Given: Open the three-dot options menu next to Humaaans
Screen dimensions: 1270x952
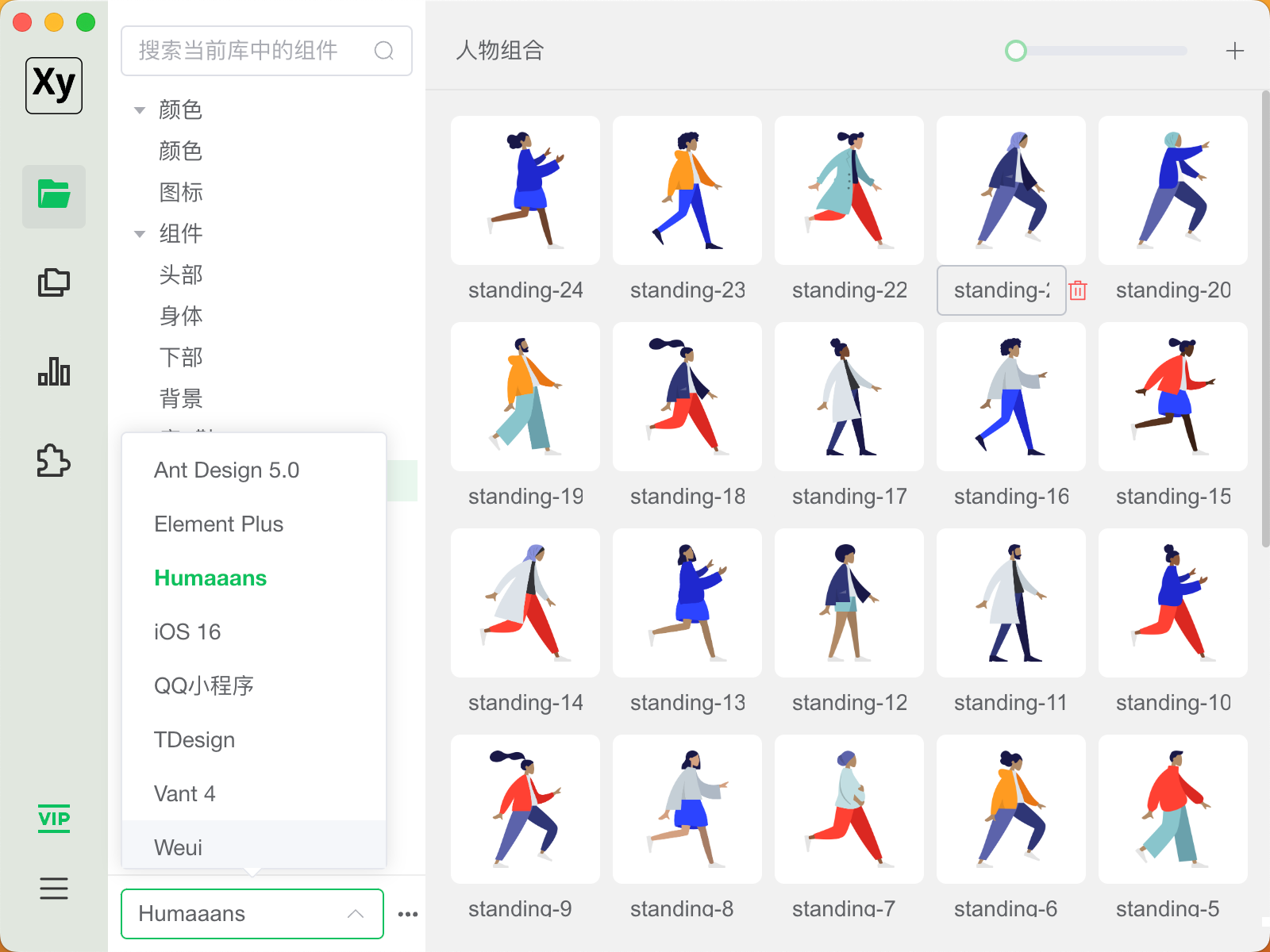Looking at the screenshot, I should pos(408,913).
